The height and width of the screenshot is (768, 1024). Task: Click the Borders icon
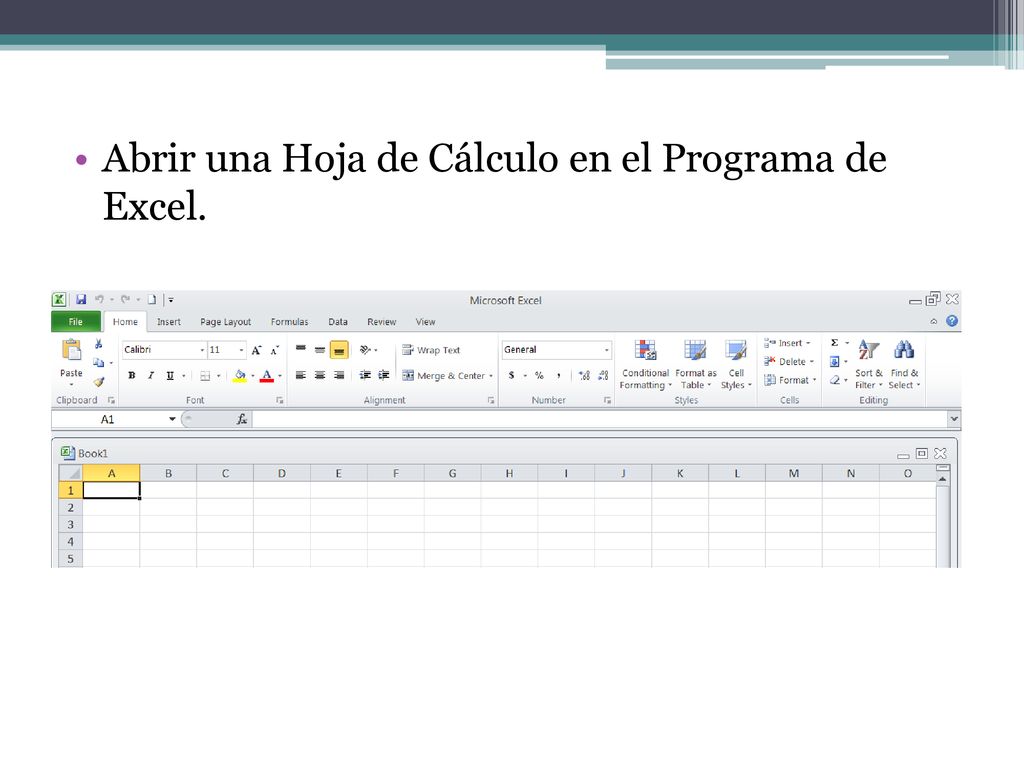pos(205,376)
